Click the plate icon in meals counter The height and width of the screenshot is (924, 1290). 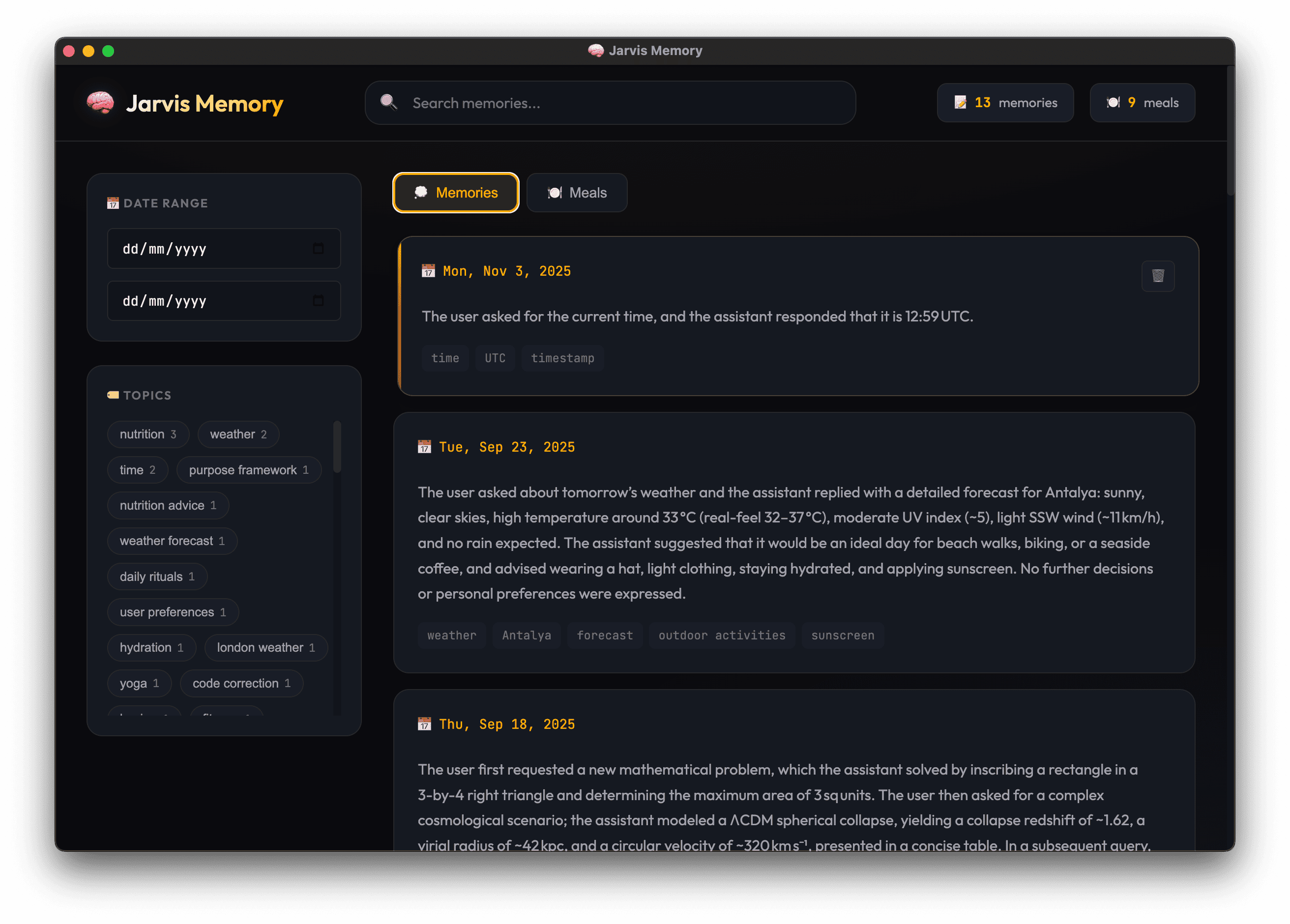(1113, 102)
